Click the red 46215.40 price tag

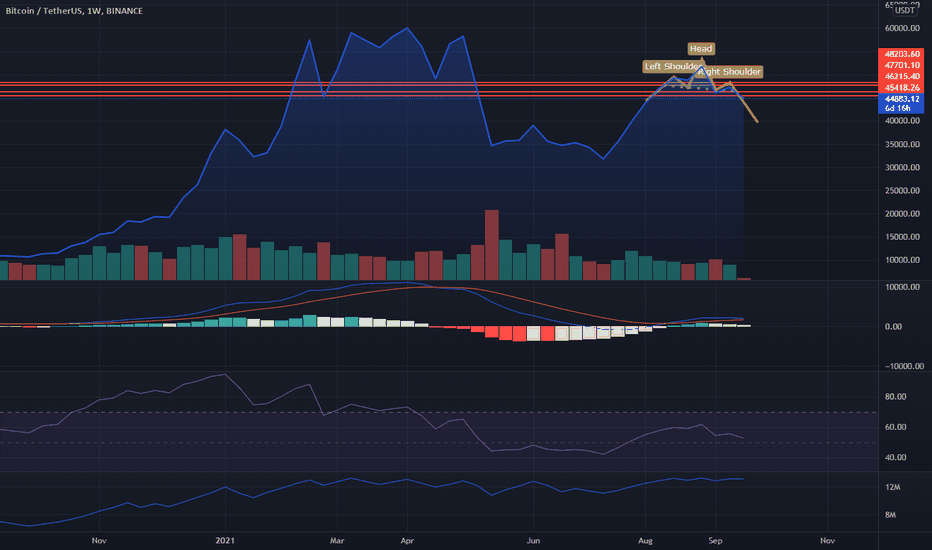[901, 77]
